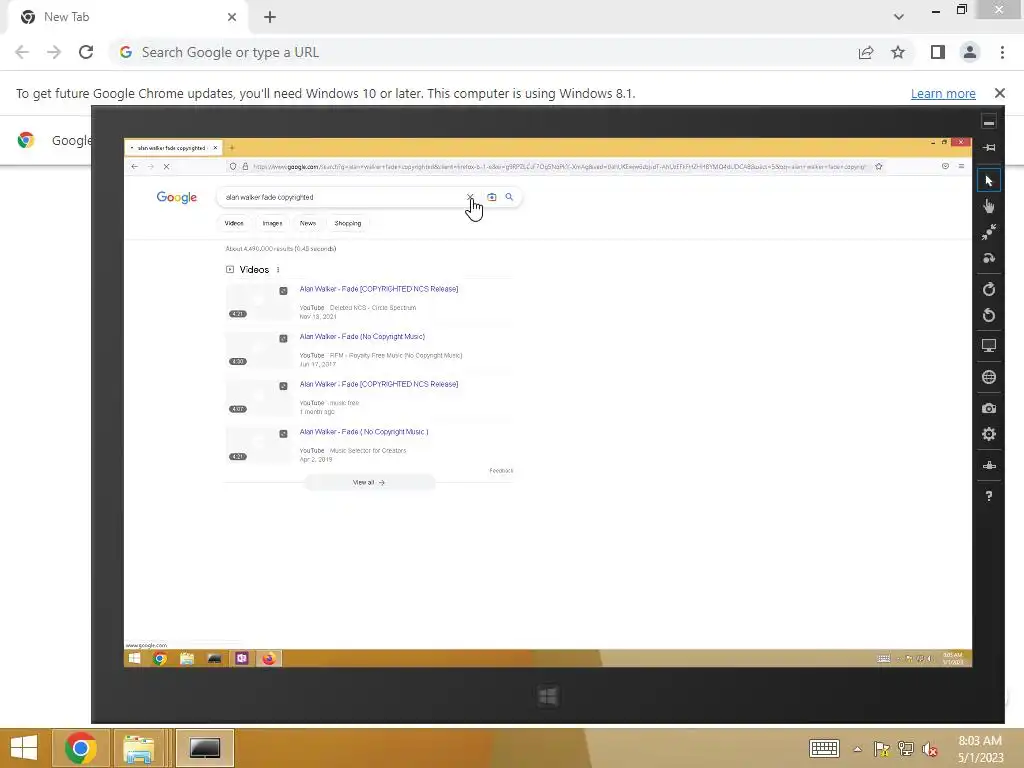Open the location globe tool
Screen dimensions: 1024x768
(x=989, y=377)
